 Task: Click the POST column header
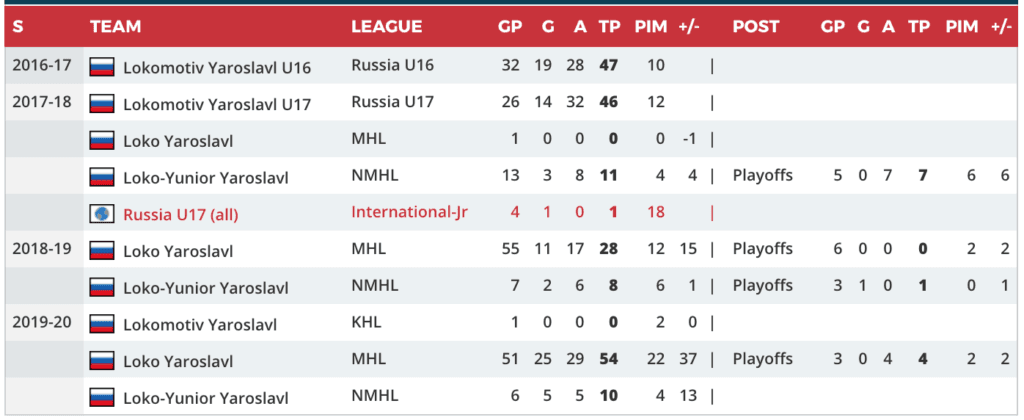[755, 27]
